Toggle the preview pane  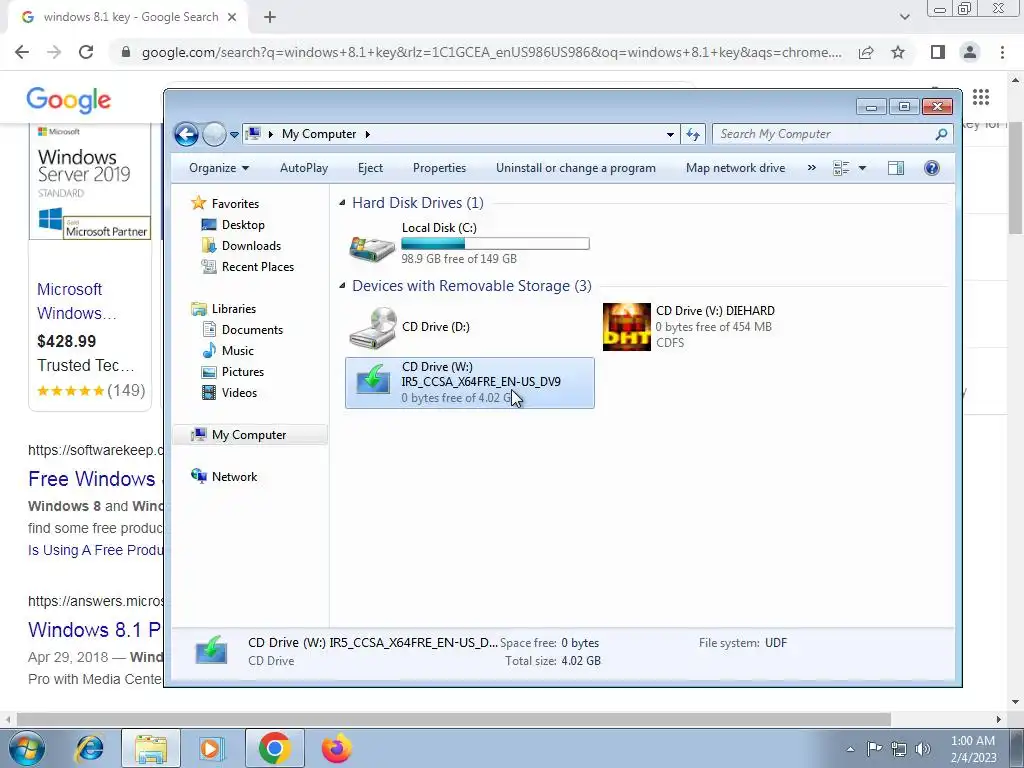(x=896, y=168)
